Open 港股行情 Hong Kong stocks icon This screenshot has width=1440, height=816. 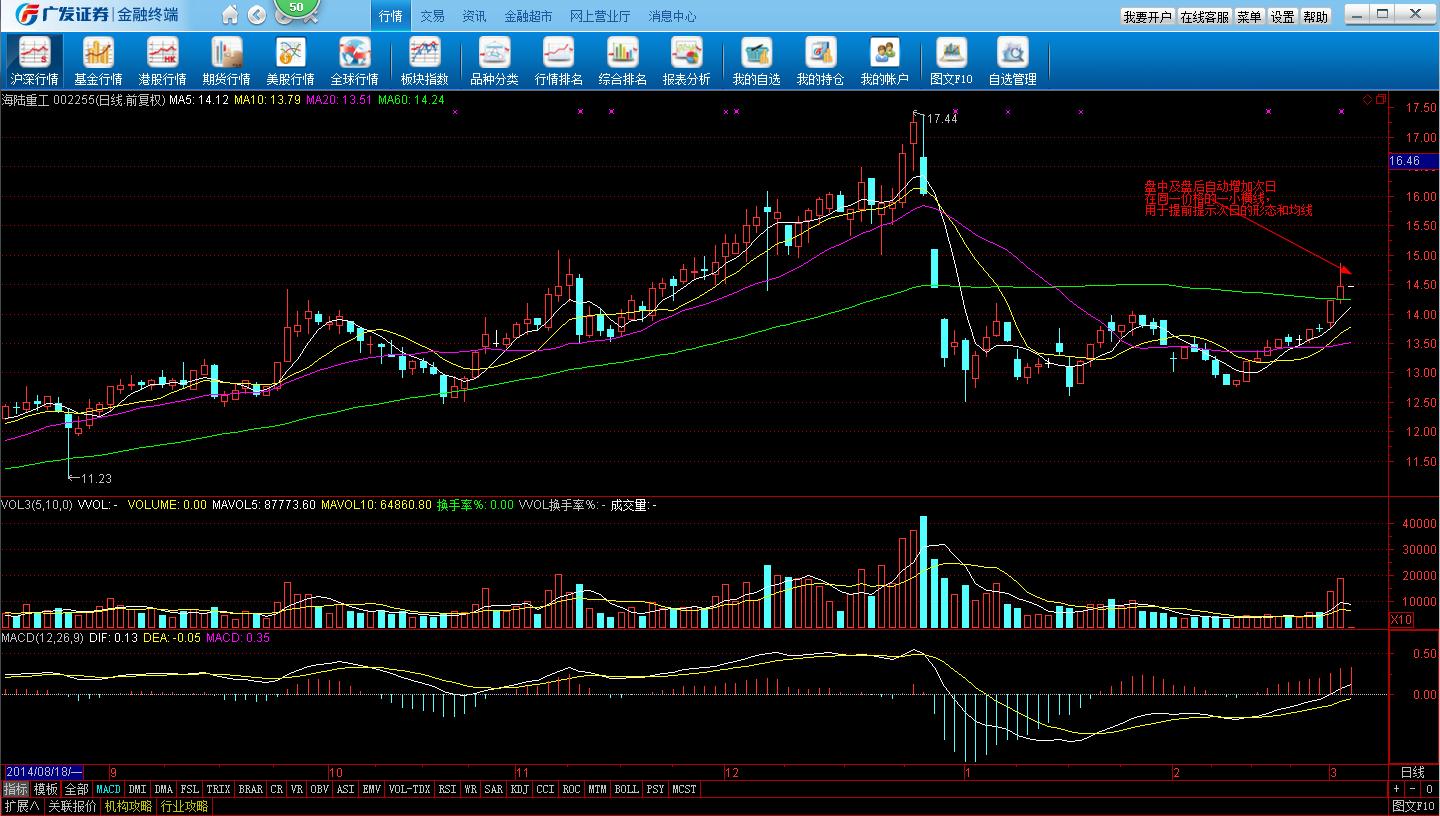[162, 61]
